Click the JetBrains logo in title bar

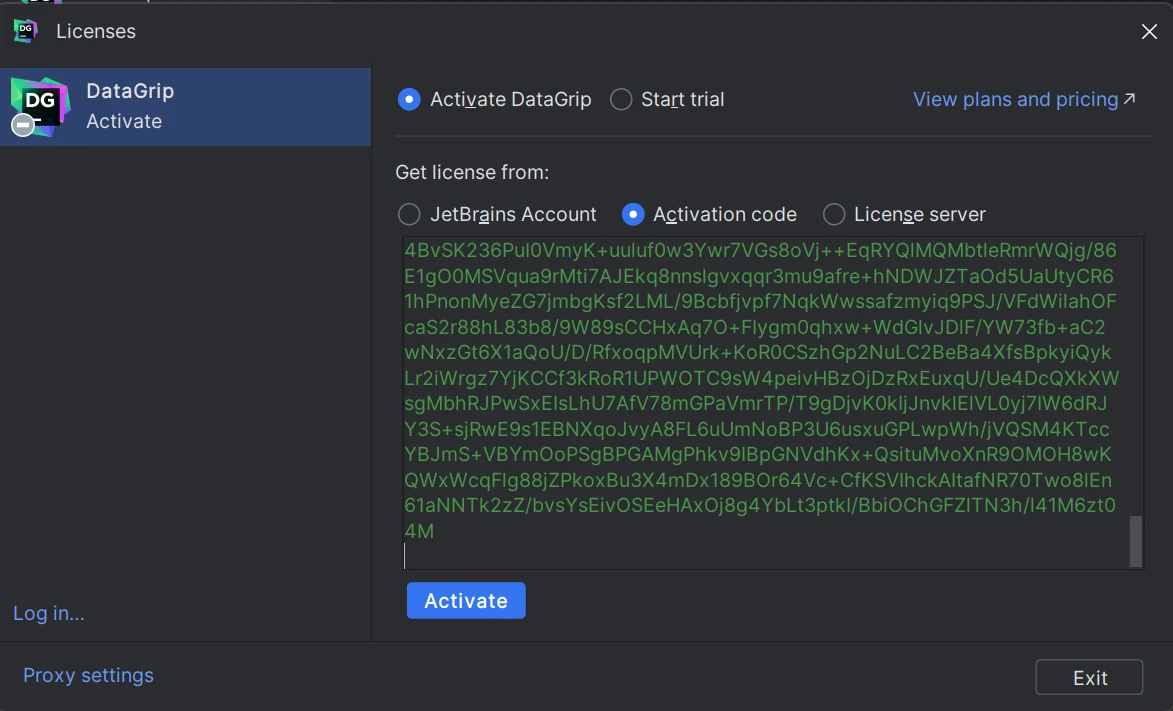pyautogui.click(x=25, y=31)
